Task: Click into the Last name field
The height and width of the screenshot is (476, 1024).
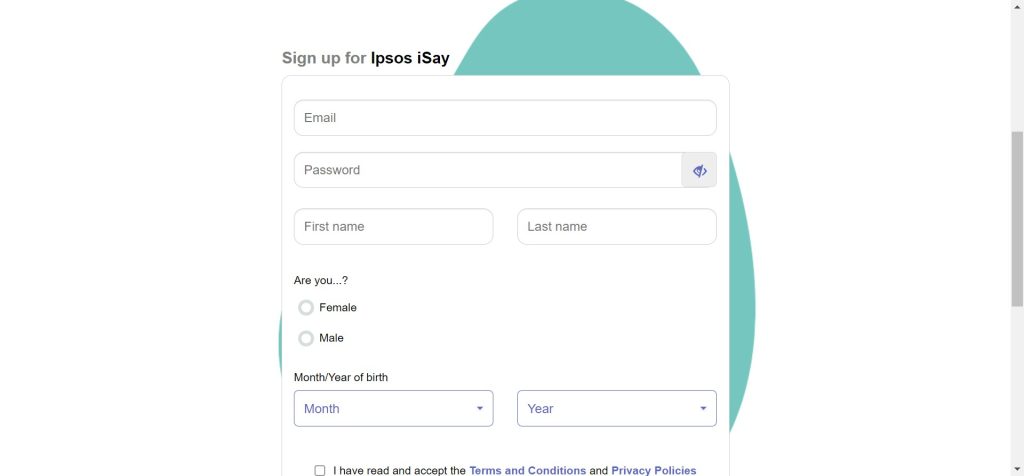Action: pyautogui.click(x=616, y=227)
